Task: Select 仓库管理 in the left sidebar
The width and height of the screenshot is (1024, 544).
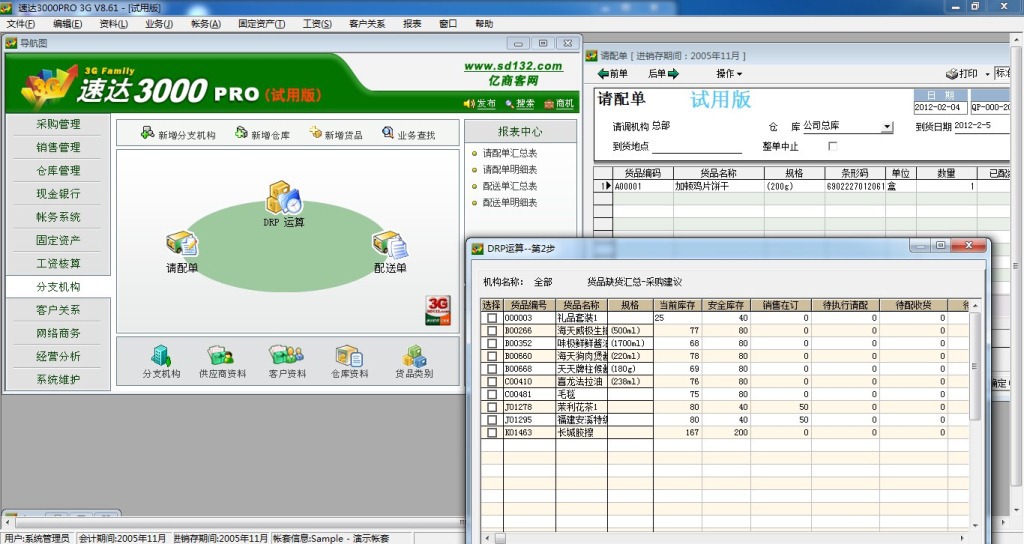Action: (58, 170)
